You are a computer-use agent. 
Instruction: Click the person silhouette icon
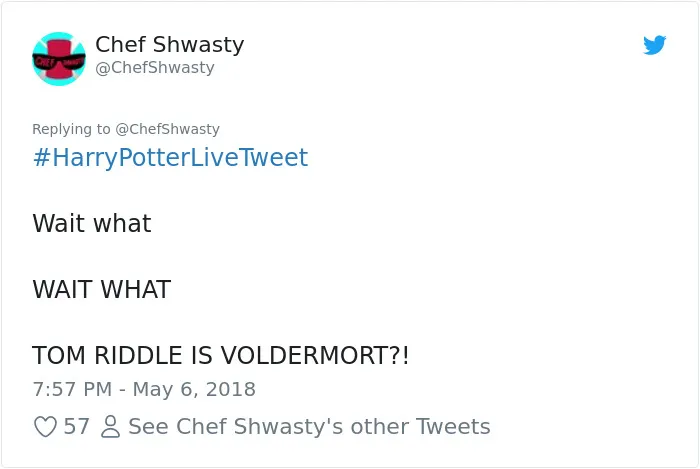click(x=110, y=426)
